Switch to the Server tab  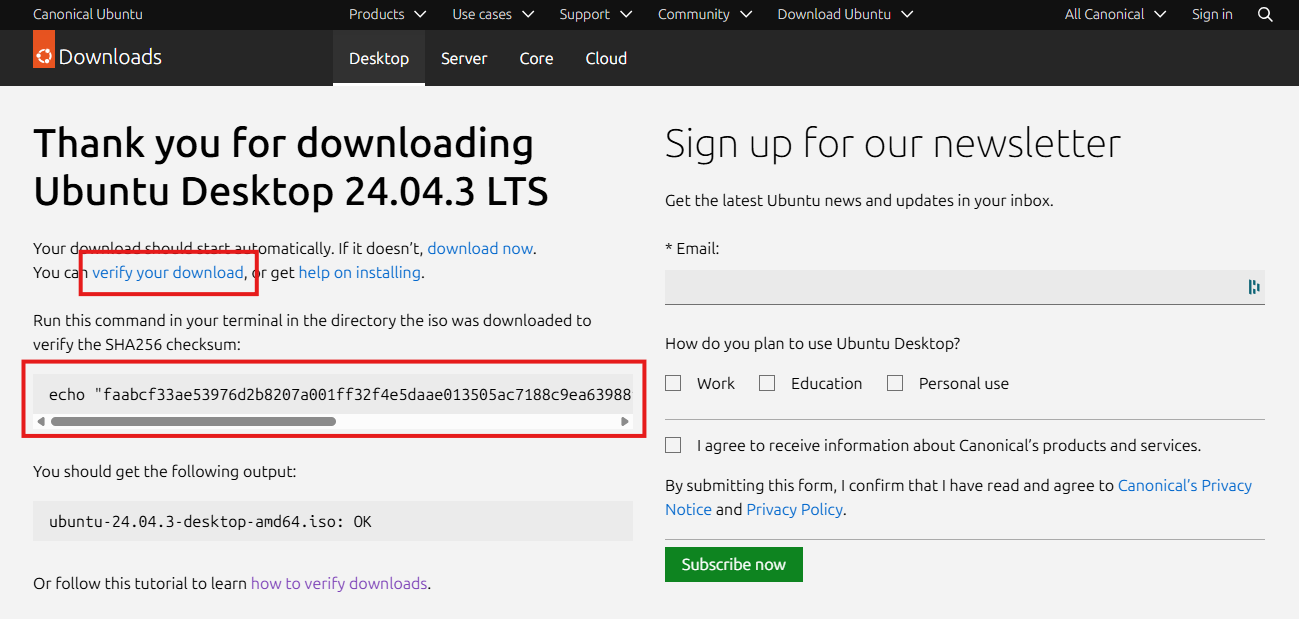click(464, 58)
